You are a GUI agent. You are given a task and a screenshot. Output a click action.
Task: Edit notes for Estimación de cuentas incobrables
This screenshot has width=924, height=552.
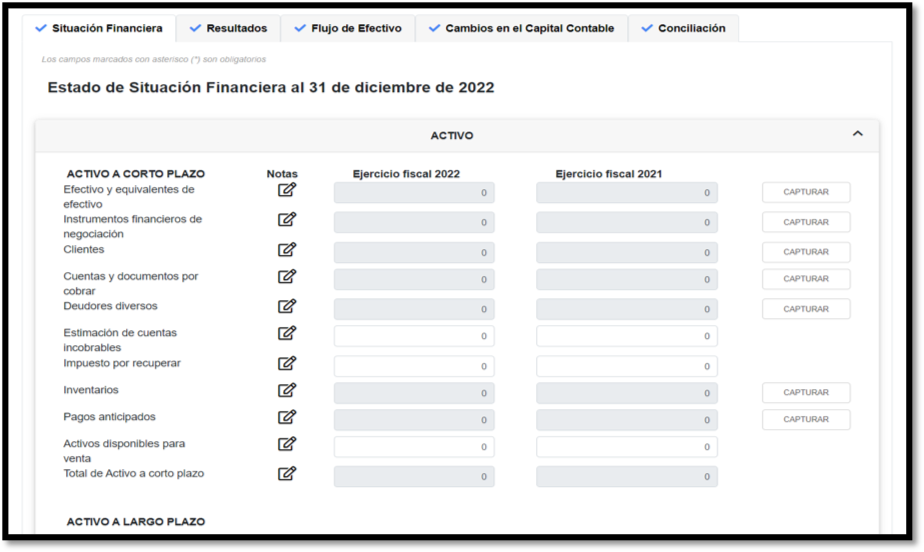pyautogui.click(x=287, y=334)
